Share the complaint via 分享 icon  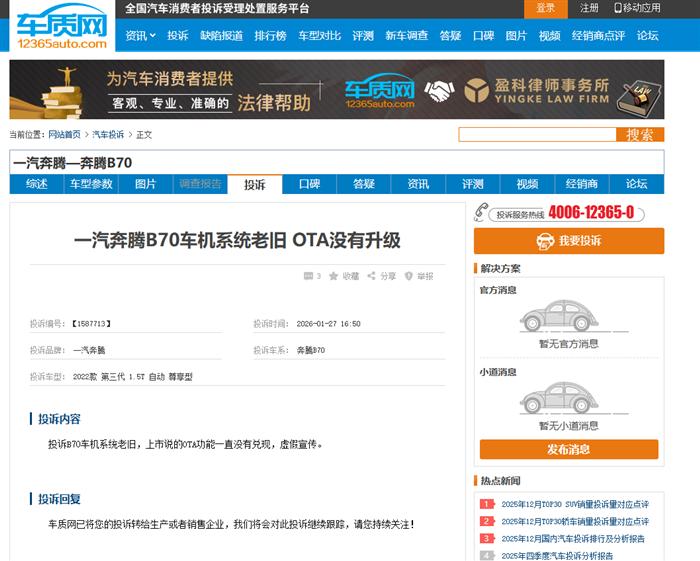coord(372,276)
